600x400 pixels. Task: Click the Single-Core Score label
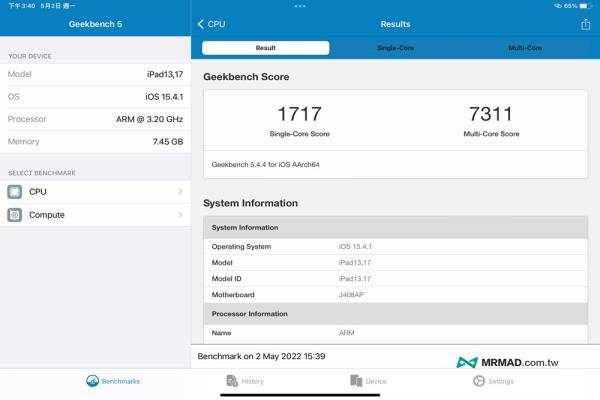300,134
